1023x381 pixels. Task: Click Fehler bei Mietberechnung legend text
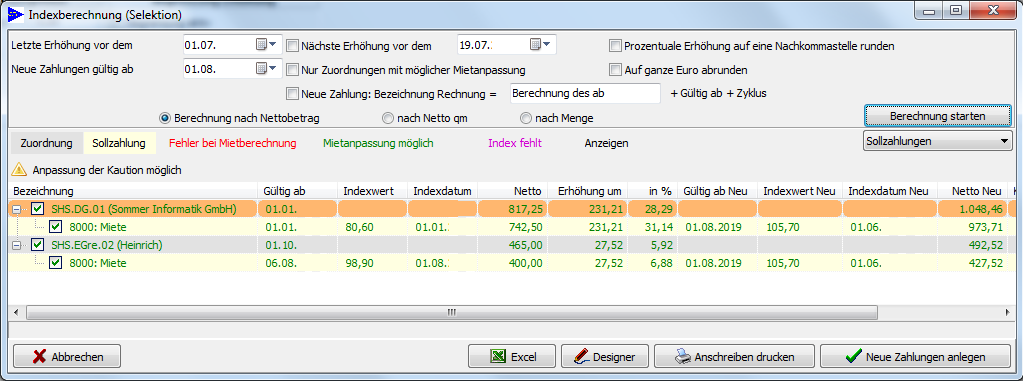(x=232, y=143)
